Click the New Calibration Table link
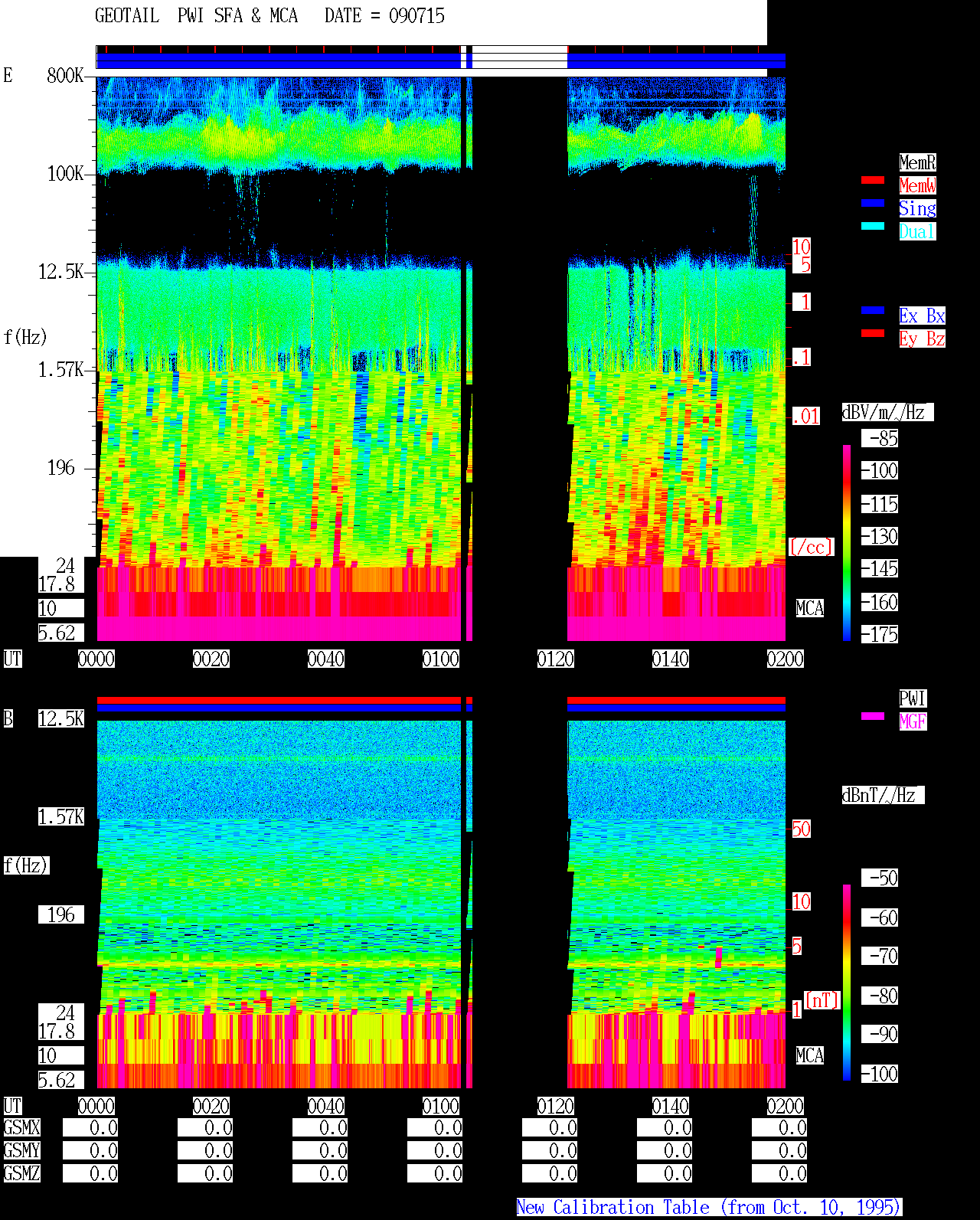980x1220 pixels. [x=709, y=1208]
